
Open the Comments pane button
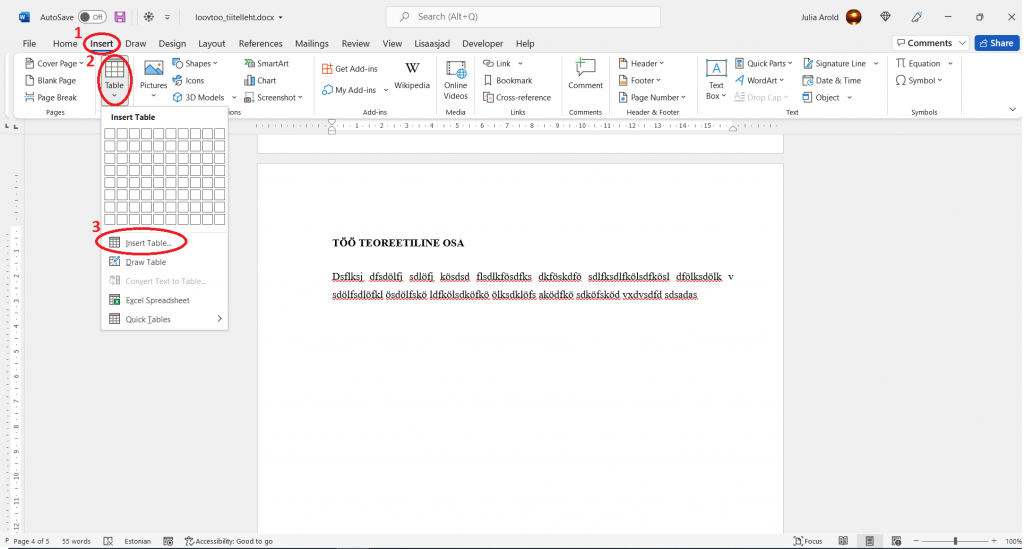coord(930,43)
